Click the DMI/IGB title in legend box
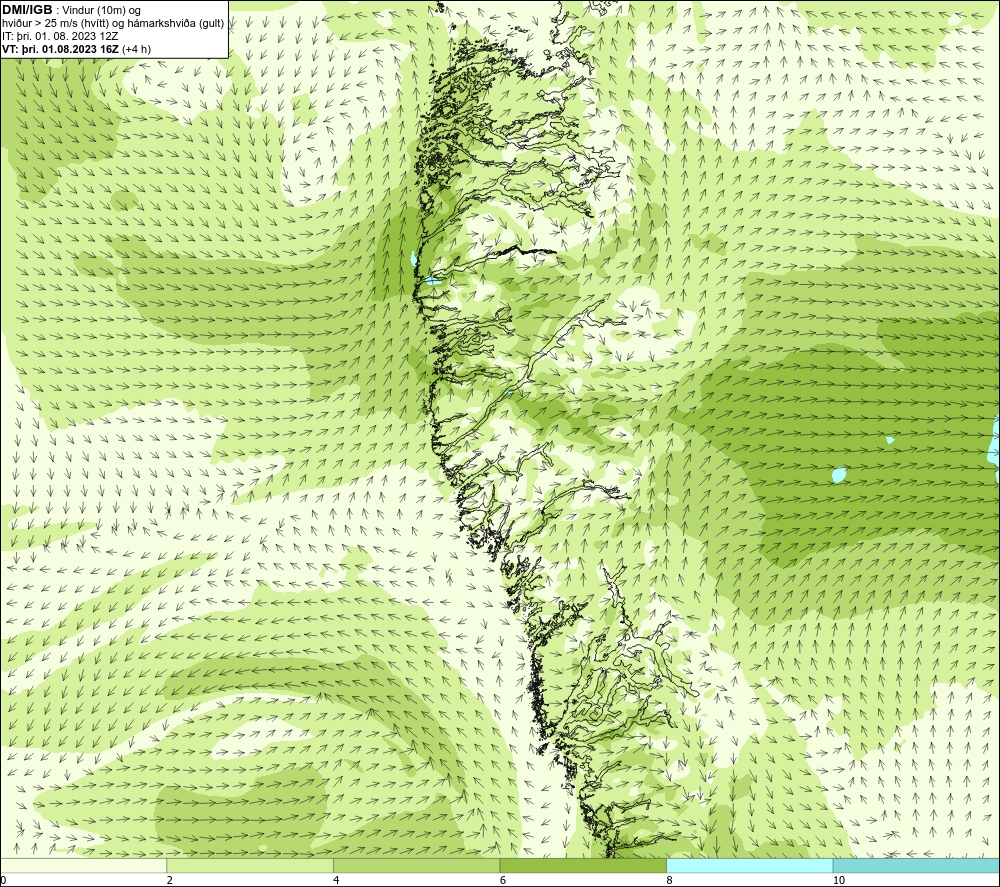The image size is (1000, 887). [27, 10]
